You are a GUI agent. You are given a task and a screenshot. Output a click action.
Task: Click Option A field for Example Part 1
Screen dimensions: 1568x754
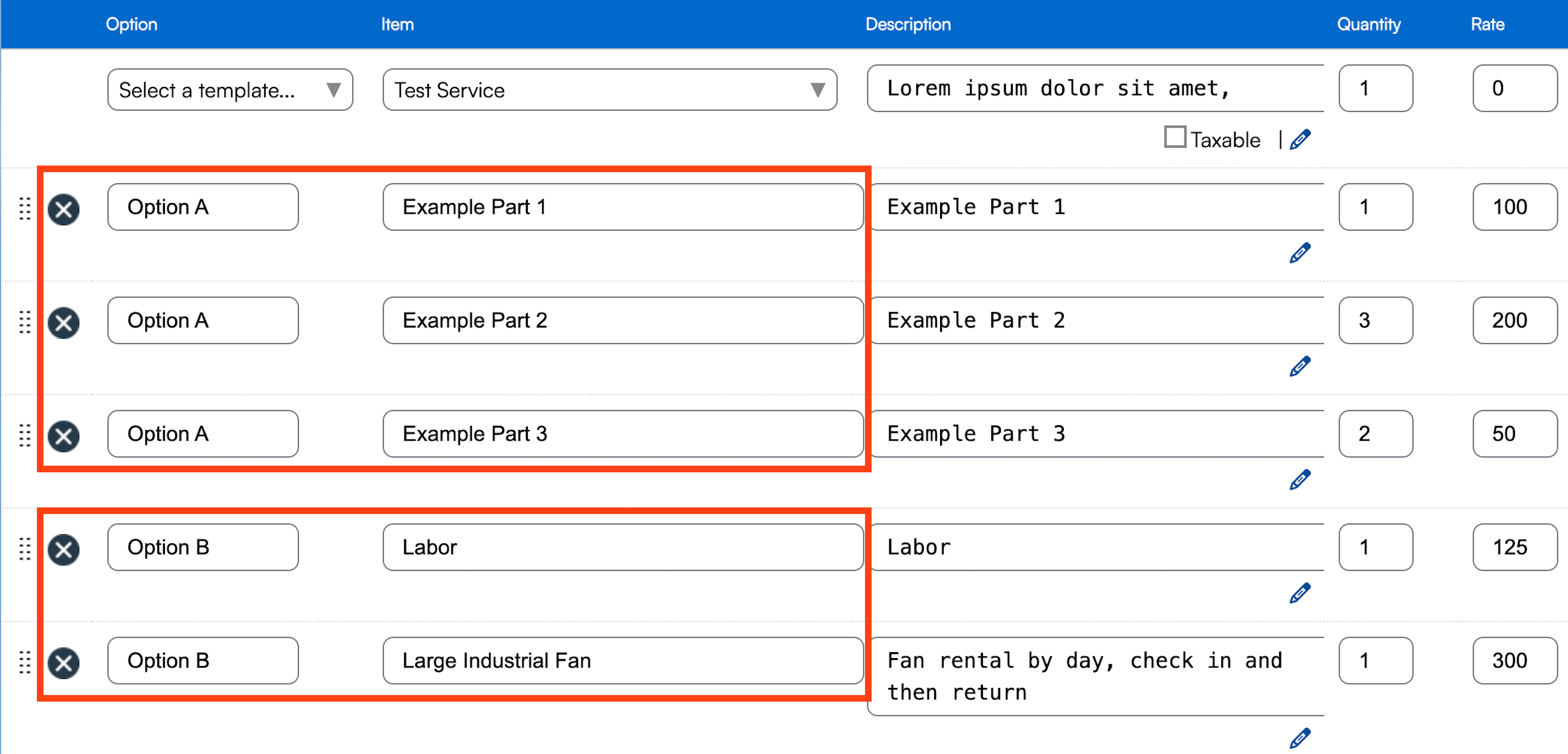click(203, 207)
